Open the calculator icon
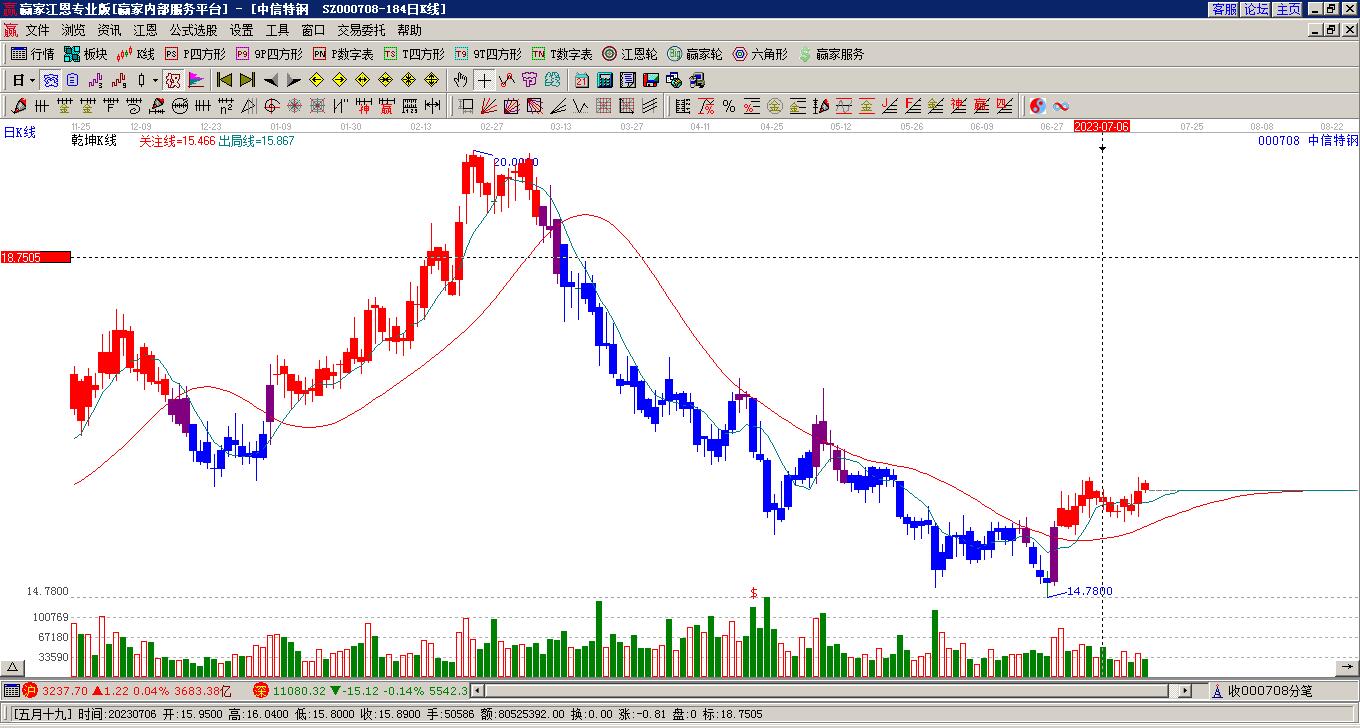The height and width of the screenshot is (728, 1360). pyautogui.click(x=605, y=80)
